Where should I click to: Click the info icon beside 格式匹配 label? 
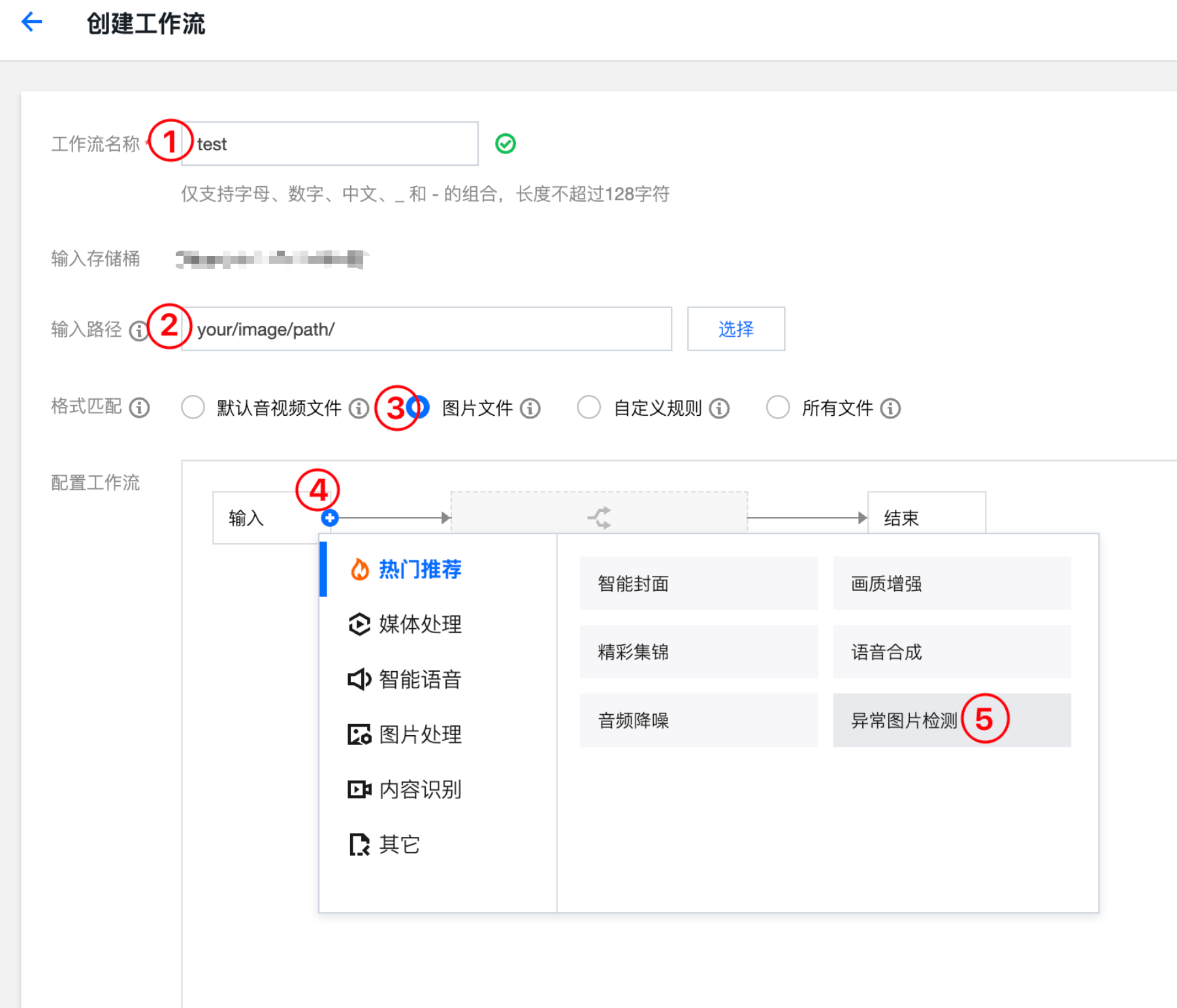click(x=139, y=408)
